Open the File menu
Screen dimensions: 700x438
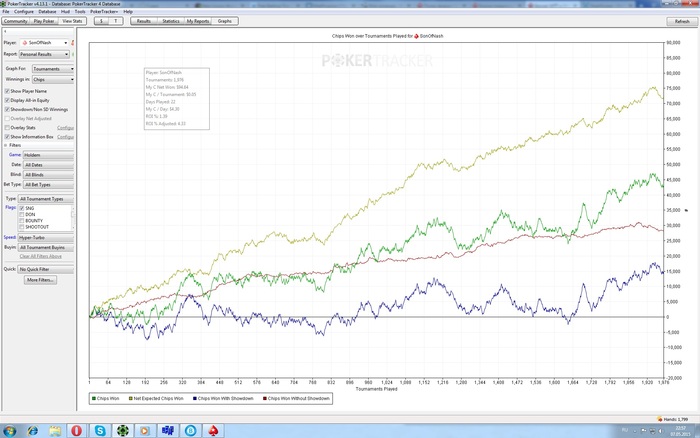pyautogui.click(x=5, y=12)
